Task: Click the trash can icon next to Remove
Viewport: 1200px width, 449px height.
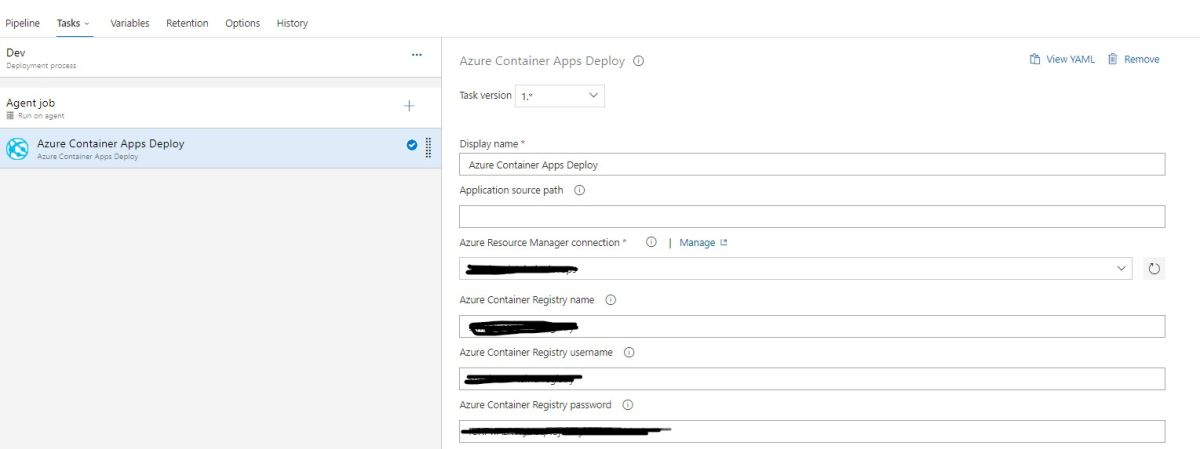Action: (x=1112, y=60)
